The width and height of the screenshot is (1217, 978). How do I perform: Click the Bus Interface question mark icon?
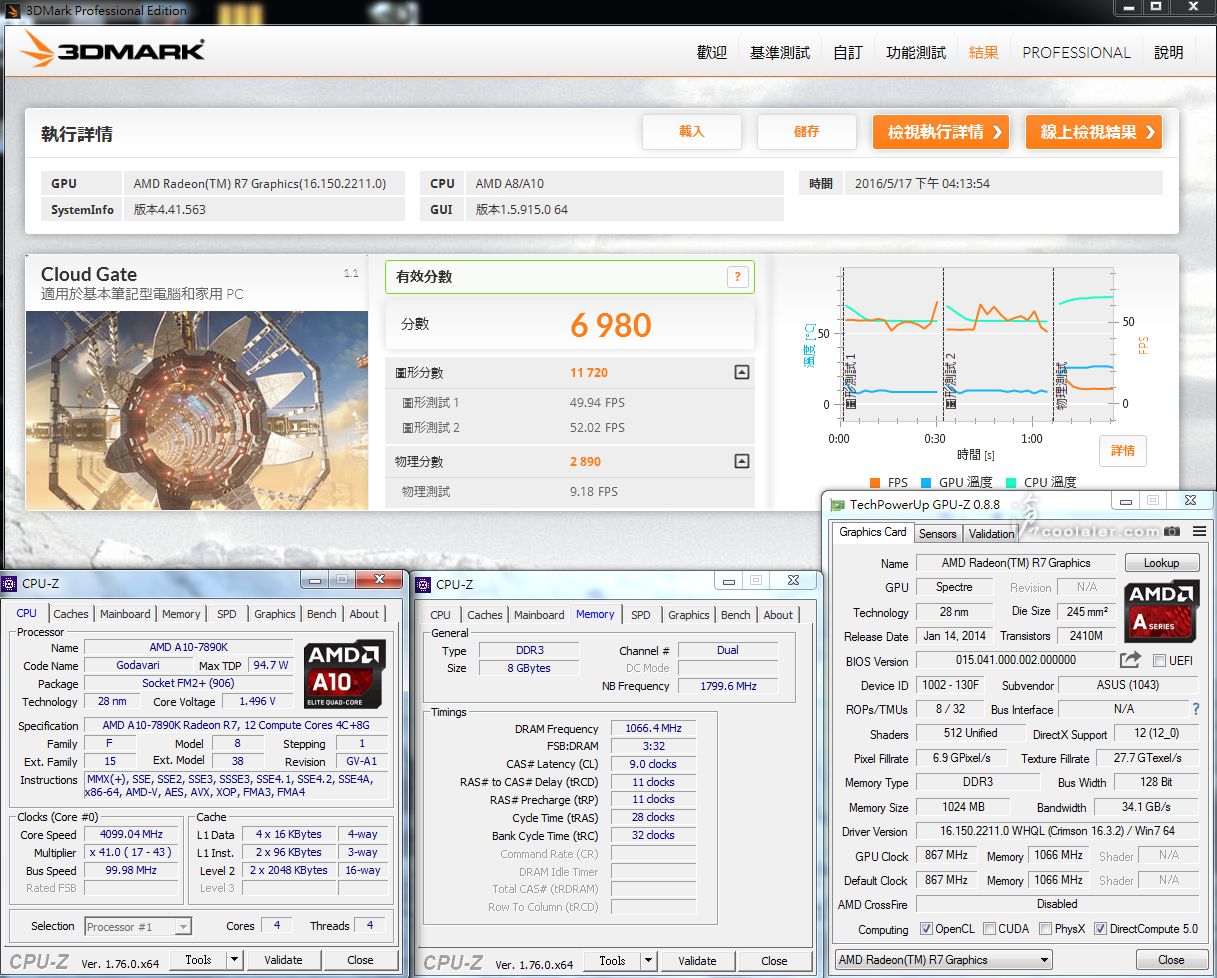point(1194,709)
